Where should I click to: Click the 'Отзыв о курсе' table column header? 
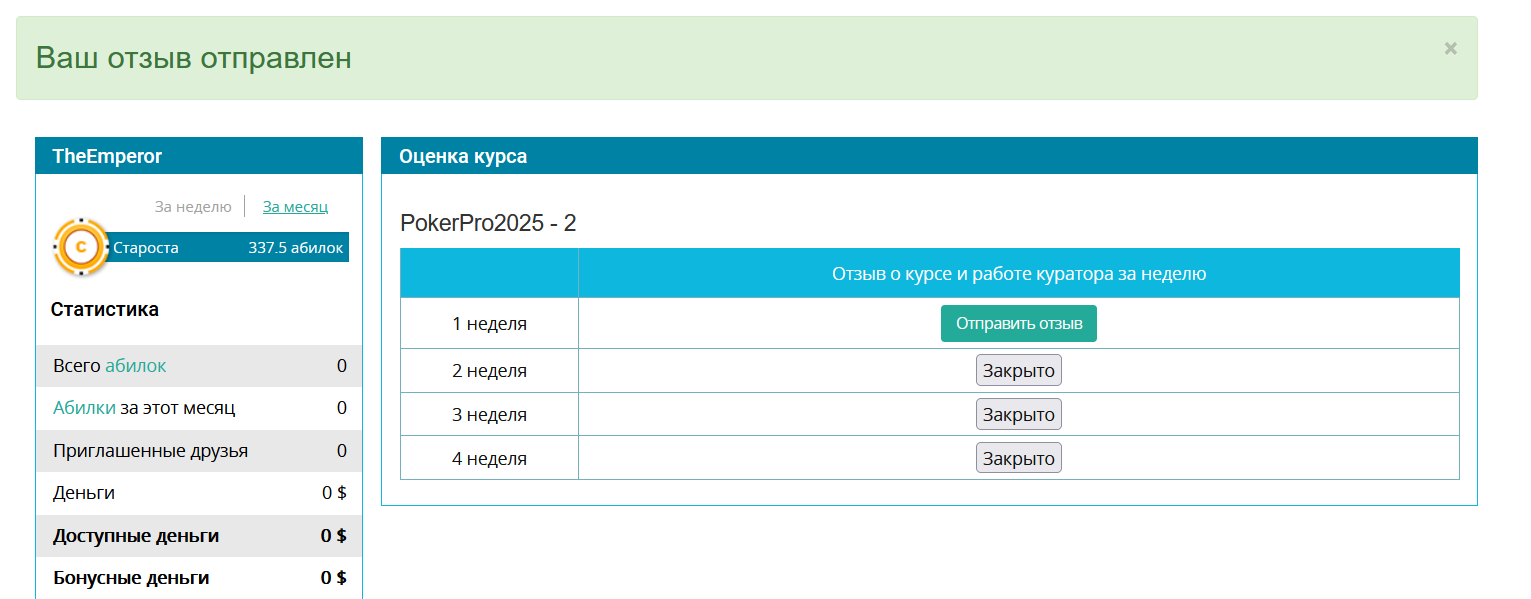coord(1019,273)
